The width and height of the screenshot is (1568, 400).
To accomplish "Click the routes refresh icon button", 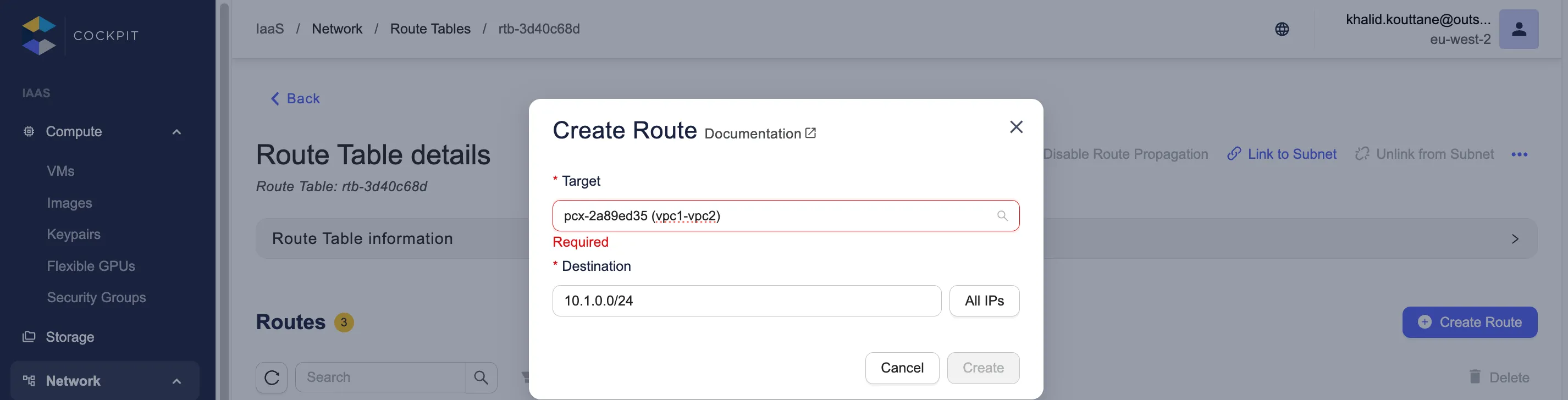I will pyautogui.click(x=272, y=377).
